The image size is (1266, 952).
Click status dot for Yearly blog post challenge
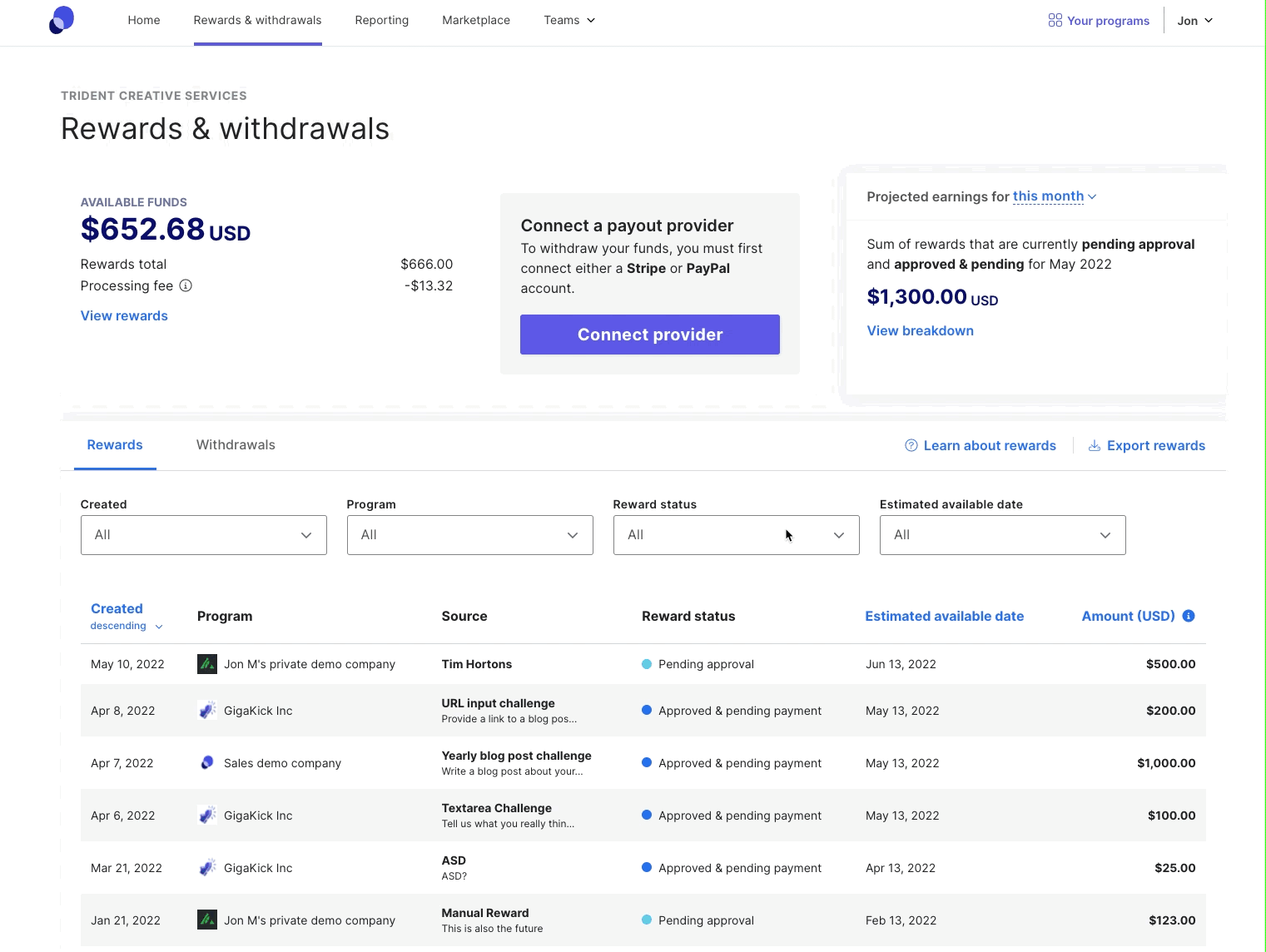647,763
